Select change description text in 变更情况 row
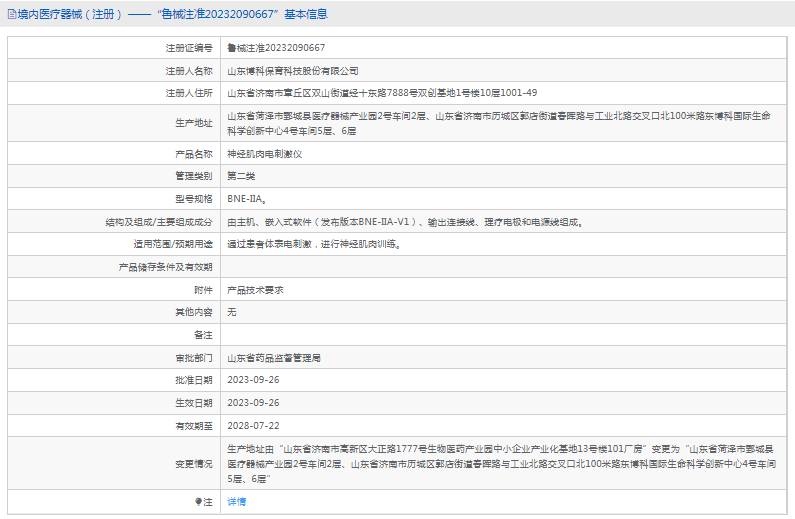Image resolution: width=795 pixels, height=519 pixels. click(501, 464)
